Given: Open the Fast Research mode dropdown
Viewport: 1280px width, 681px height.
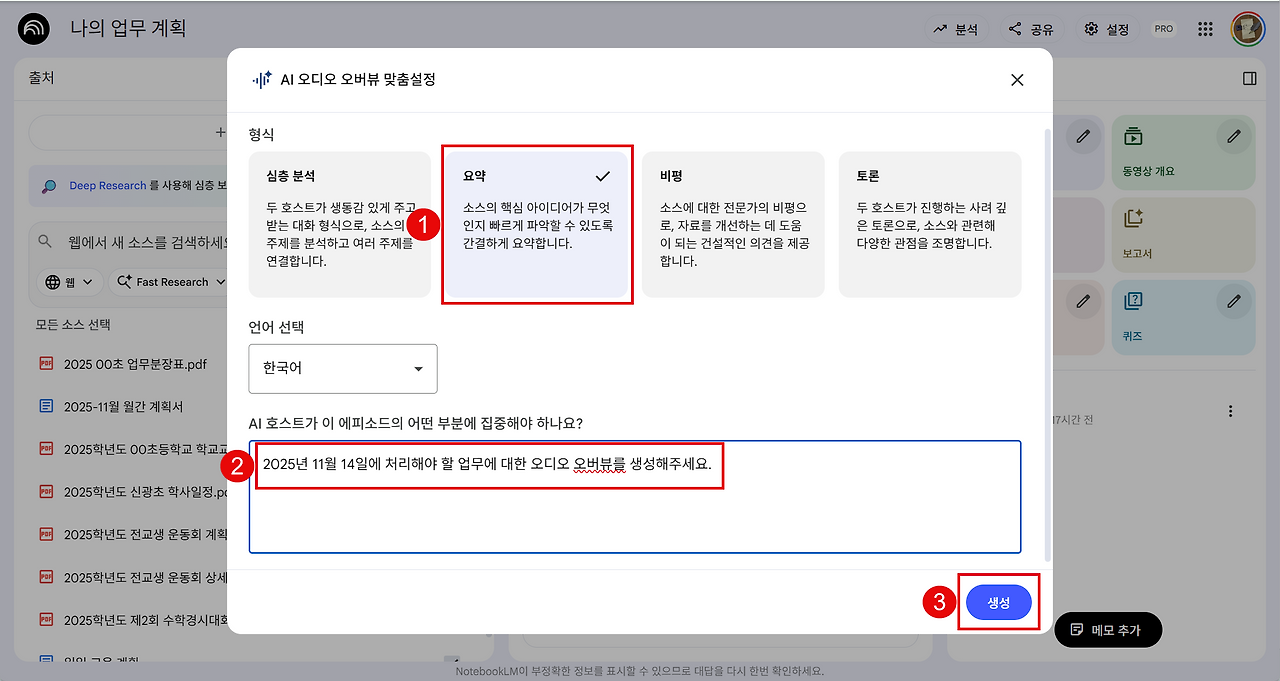Looking at the screenshot, I should 170,282.
